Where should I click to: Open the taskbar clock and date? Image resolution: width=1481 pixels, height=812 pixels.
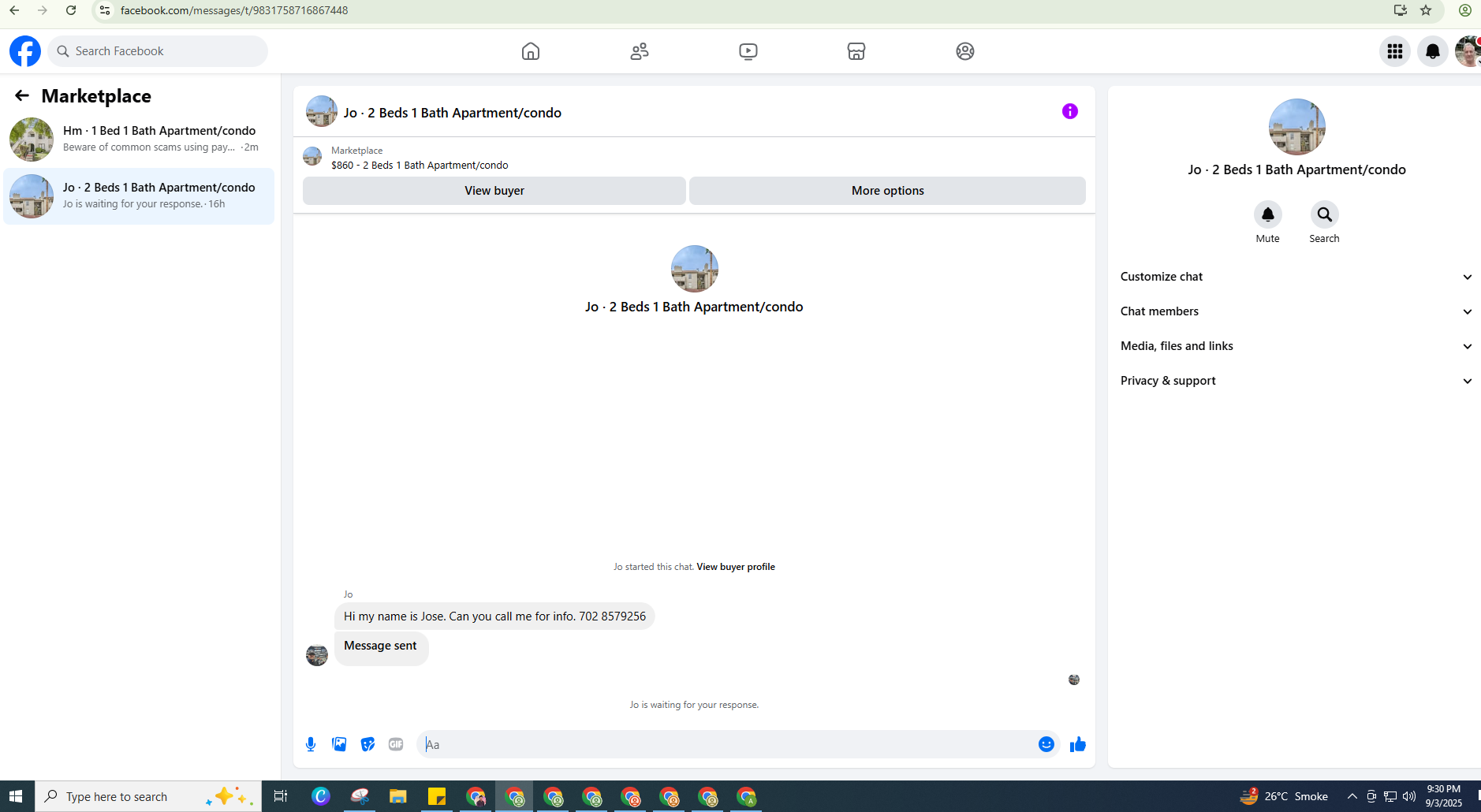click(1444, 796)
